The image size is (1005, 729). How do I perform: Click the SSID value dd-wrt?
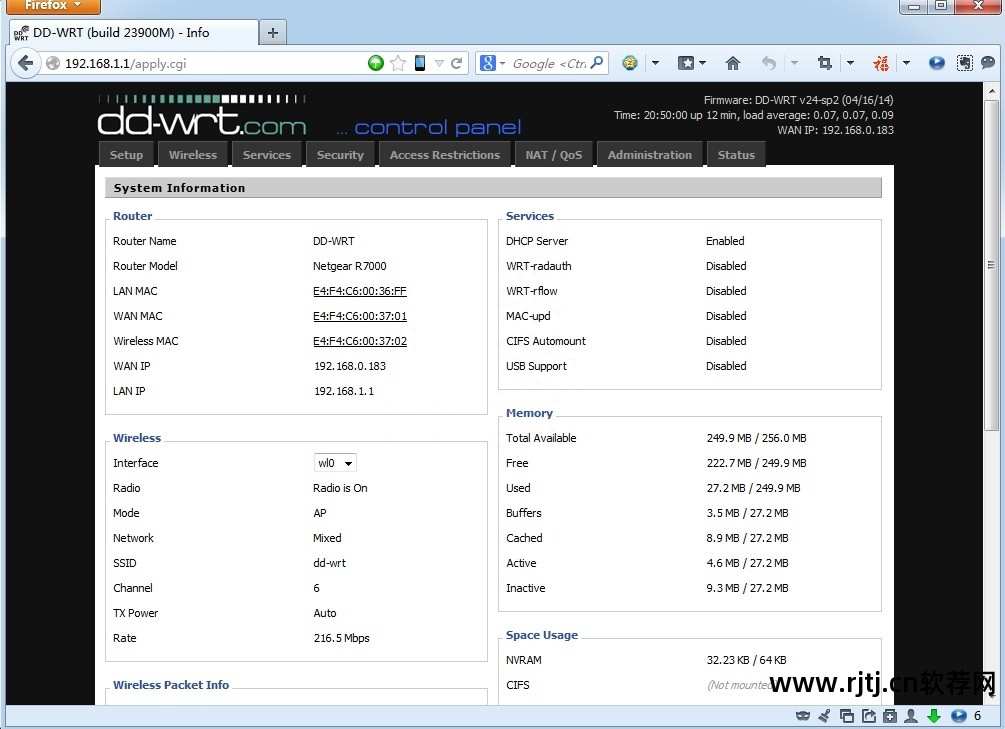(x=329, y=563)
